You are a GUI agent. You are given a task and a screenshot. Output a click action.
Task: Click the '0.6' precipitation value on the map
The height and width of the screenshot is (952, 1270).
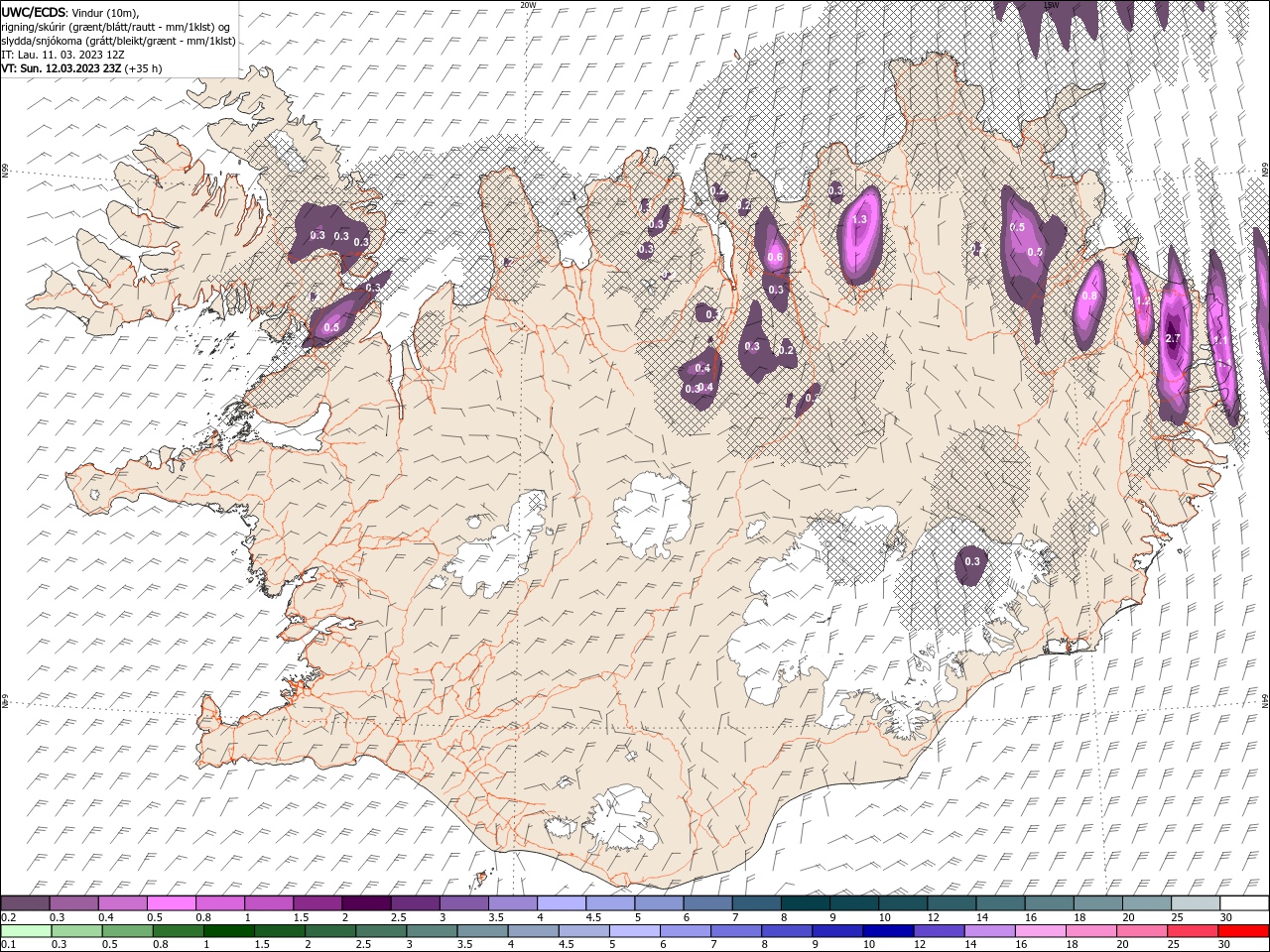[x=775, y=258]
